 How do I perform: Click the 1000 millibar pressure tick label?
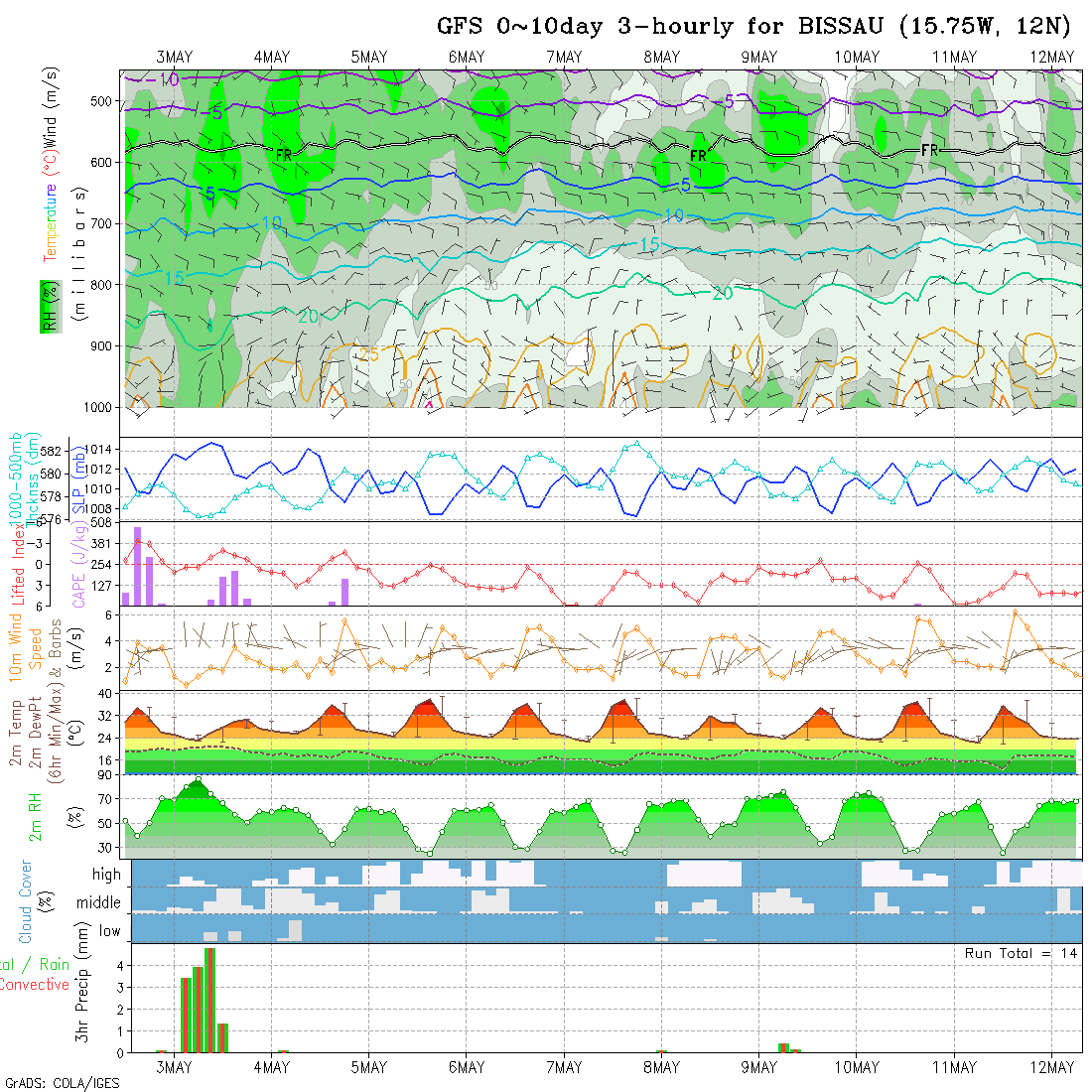tap(98, 408)
